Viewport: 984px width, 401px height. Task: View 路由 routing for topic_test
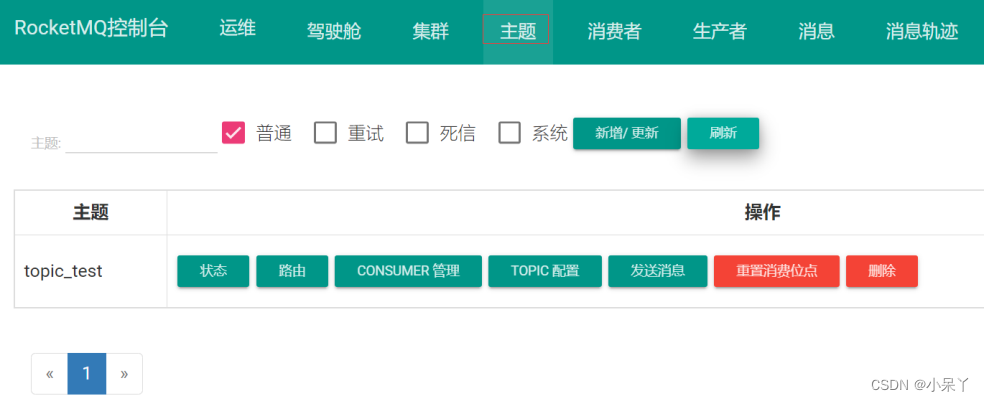[x=292, y=271]
